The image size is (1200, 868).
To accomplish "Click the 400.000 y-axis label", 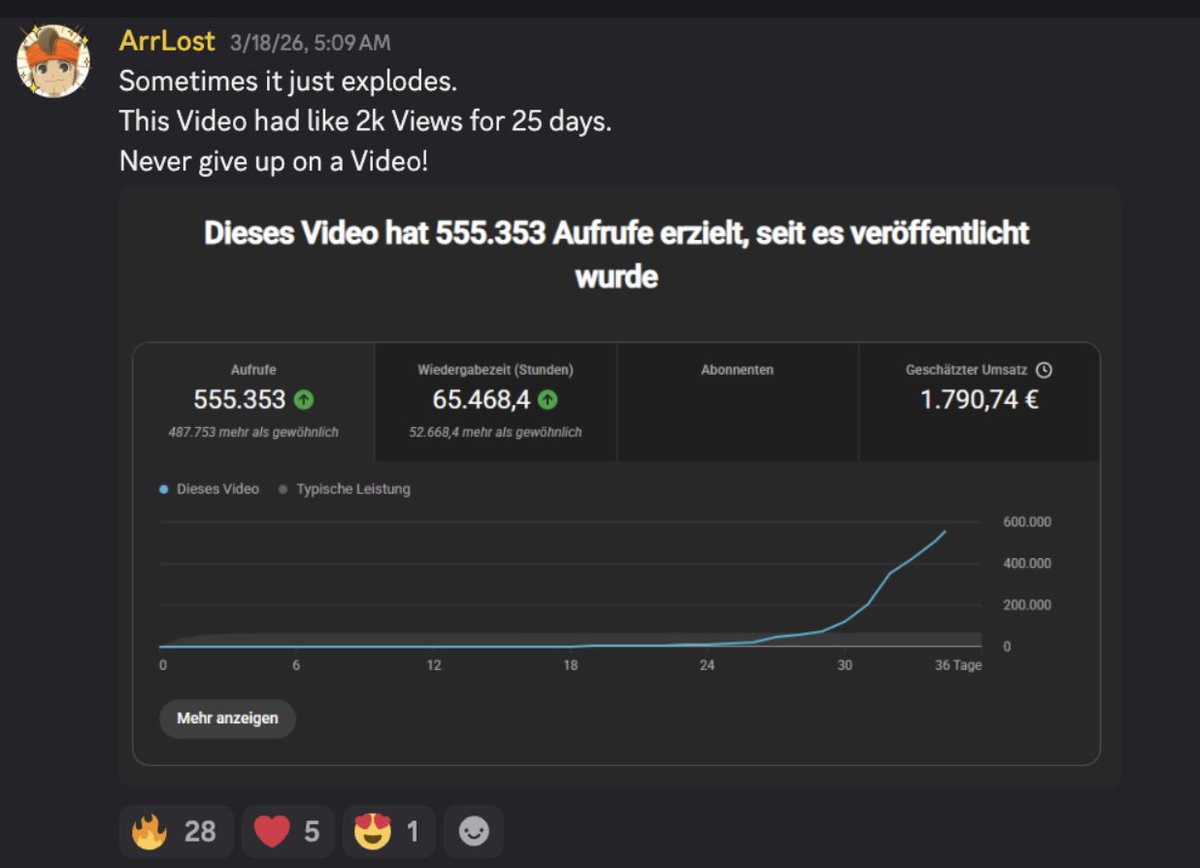I will point(1026,564).
